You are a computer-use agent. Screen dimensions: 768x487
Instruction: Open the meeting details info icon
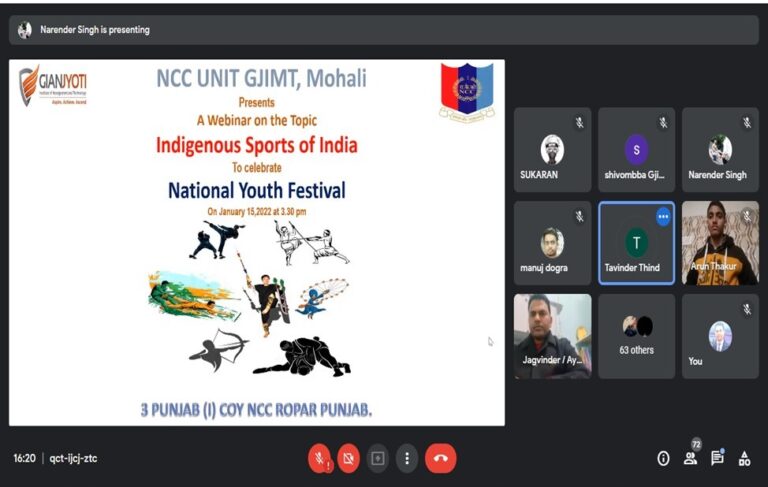pyautogui.click(x=663, y=459)
